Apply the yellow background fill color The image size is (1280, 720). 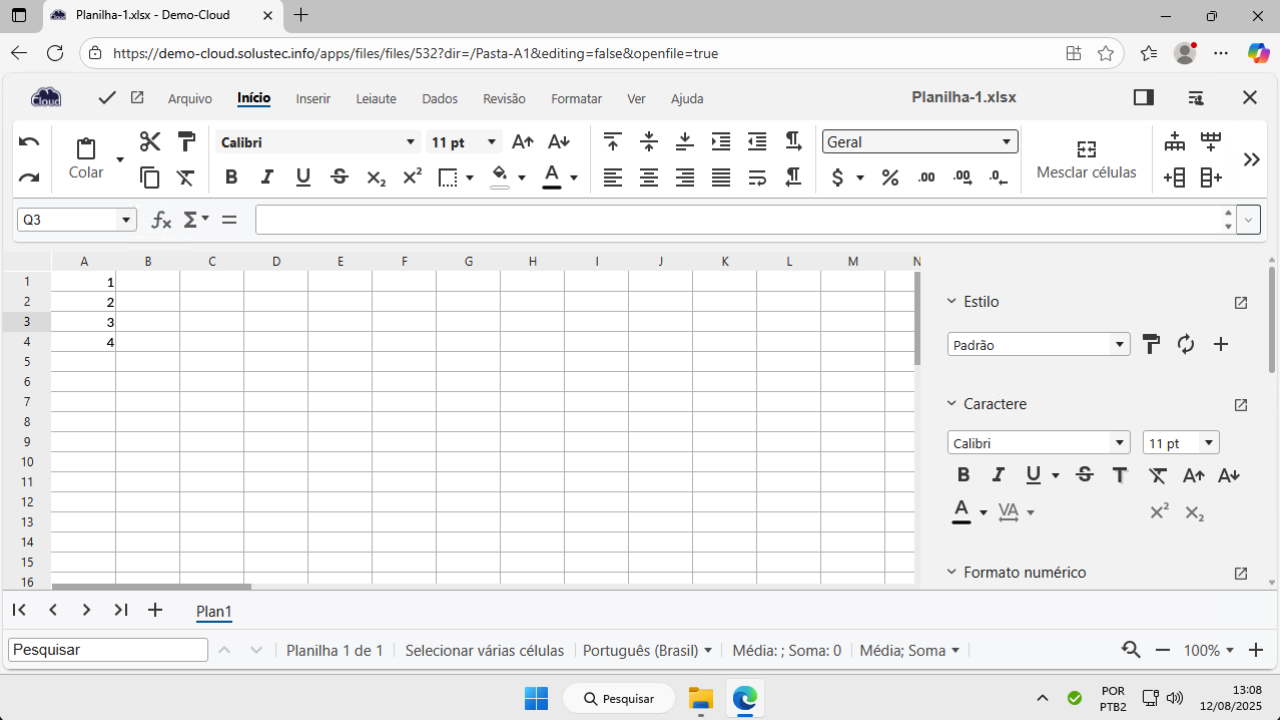point(500,177)
